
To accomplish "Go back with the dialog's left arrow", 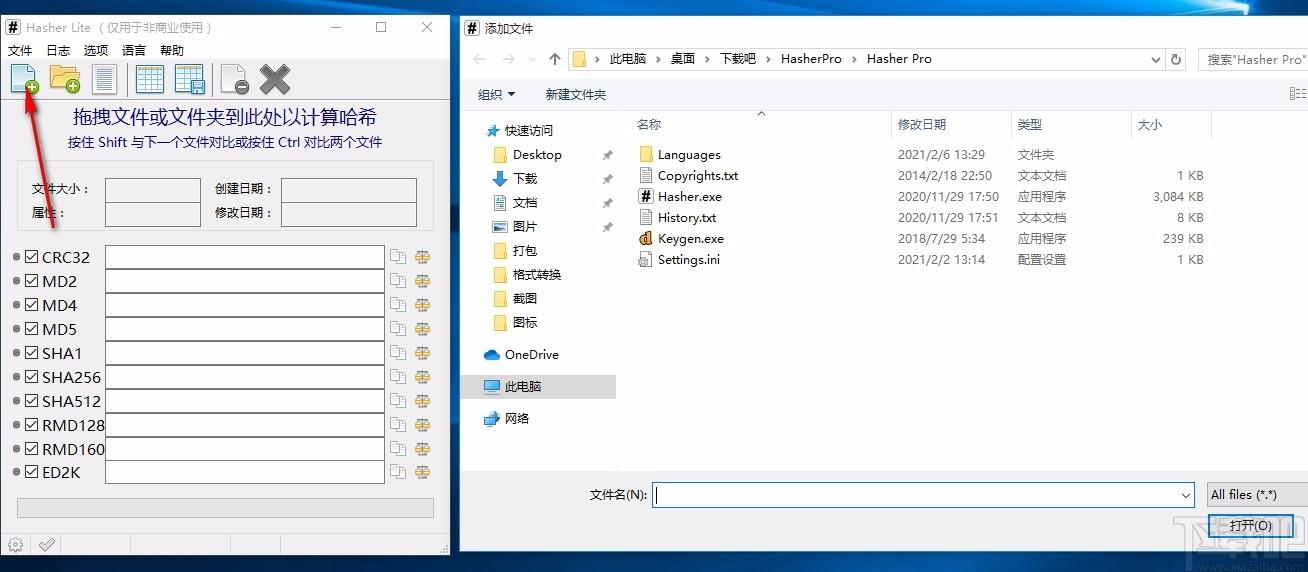I will point(479,59).
